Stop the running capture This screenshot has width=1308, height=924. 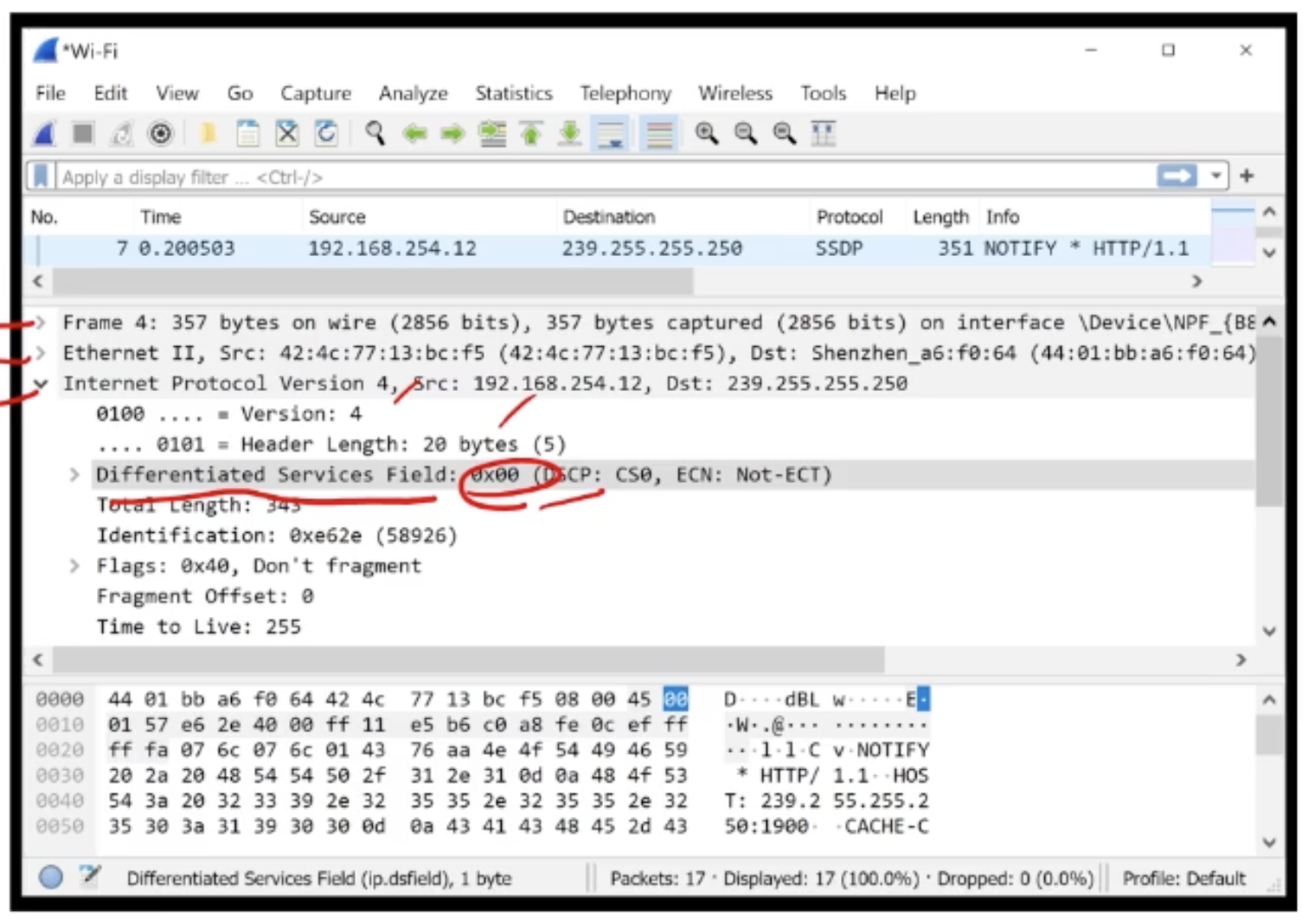pos(83,133)
